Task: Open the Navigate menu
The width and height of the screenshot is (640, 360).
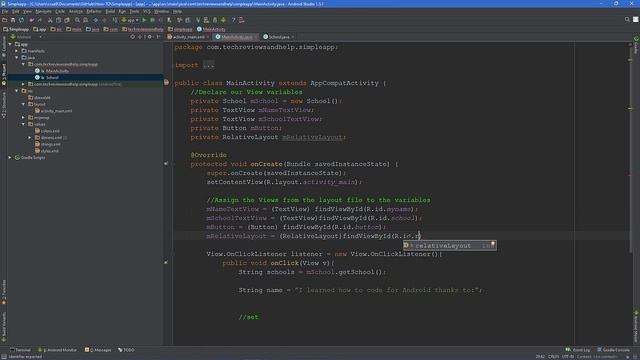Action: 43,11
